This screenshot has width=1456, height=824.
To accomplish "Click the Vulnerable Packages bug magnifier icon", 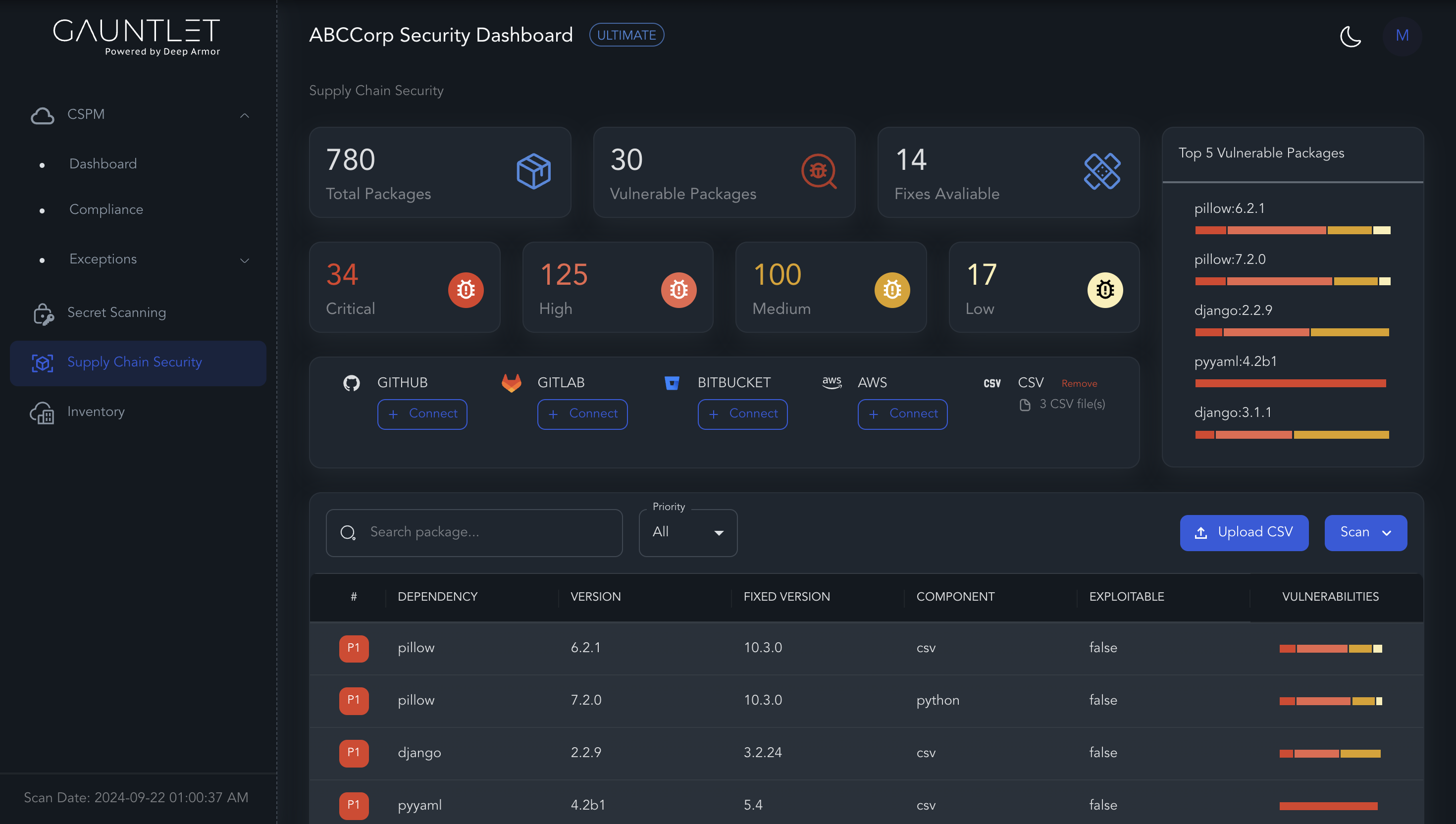I will pos(818,171).
